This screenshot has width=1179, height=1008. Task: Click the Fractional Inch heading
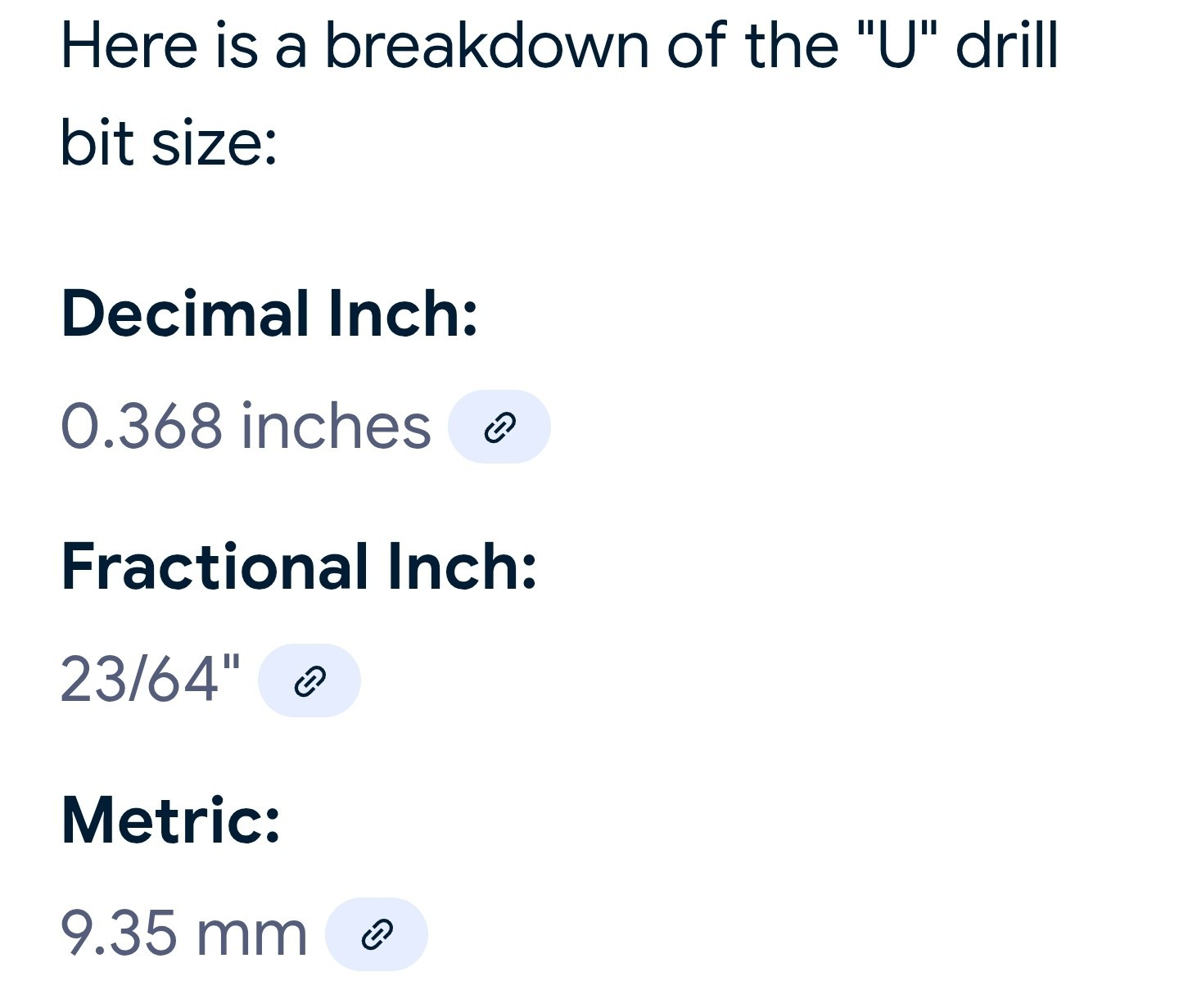(x=299, y=567)
